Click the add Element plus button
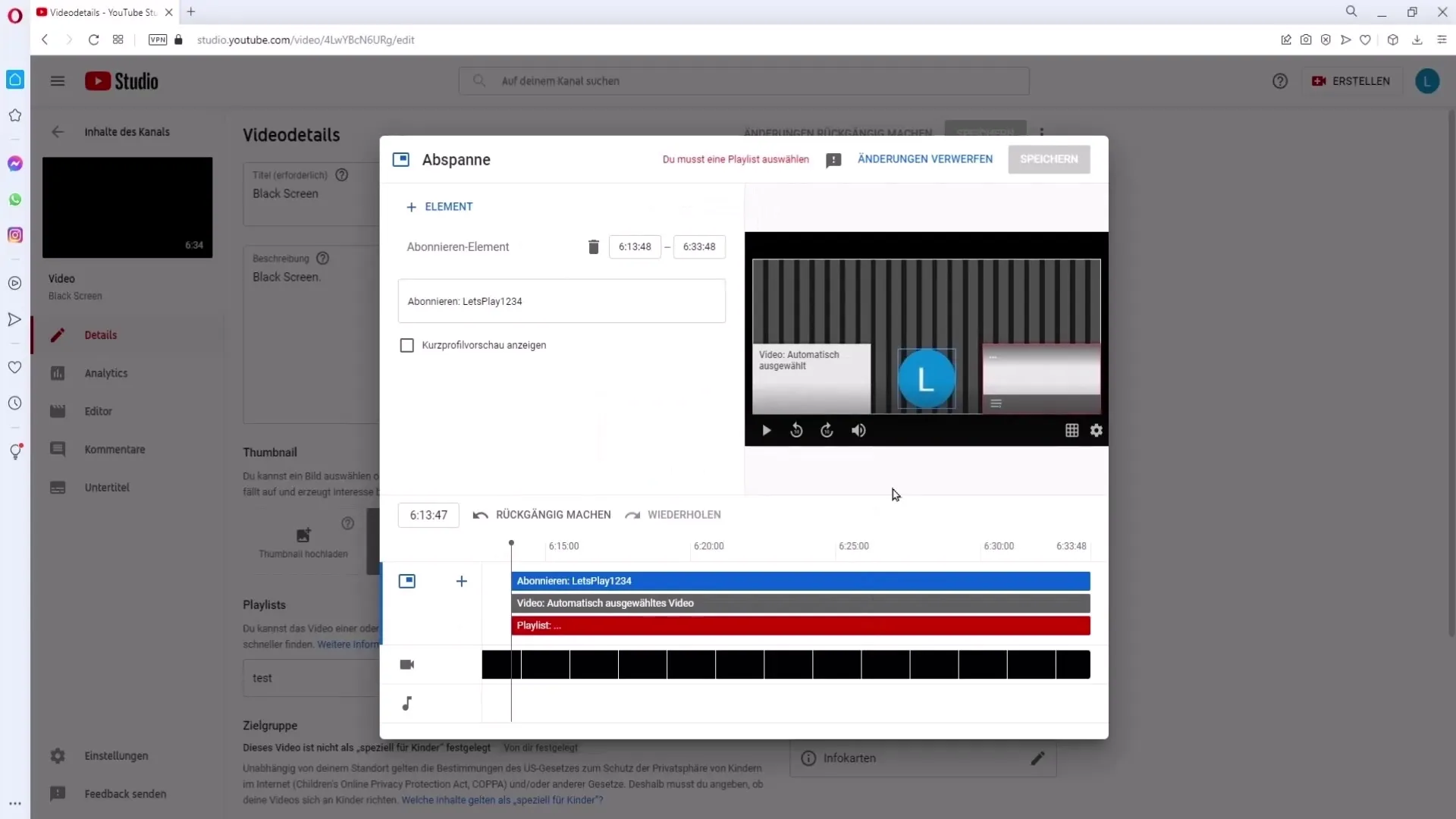1456x819 pixels. (412, 207)
